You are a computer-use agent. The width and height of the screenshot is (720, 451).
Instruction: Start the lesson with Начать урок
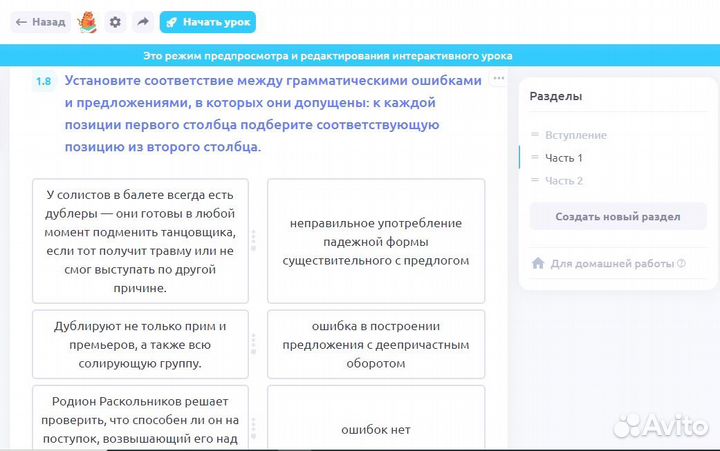pos(208,22)
